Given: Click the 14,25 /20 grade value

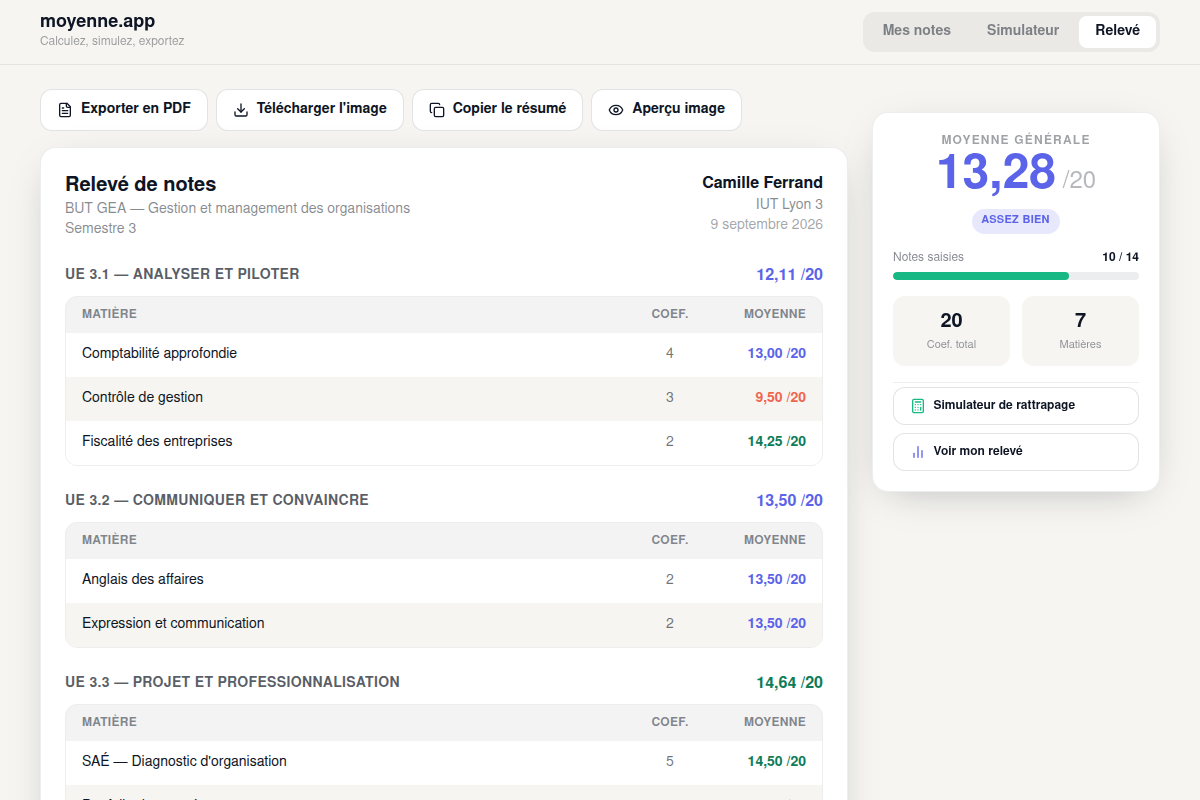Looking at the screenshot, I should tap(777, 442).
